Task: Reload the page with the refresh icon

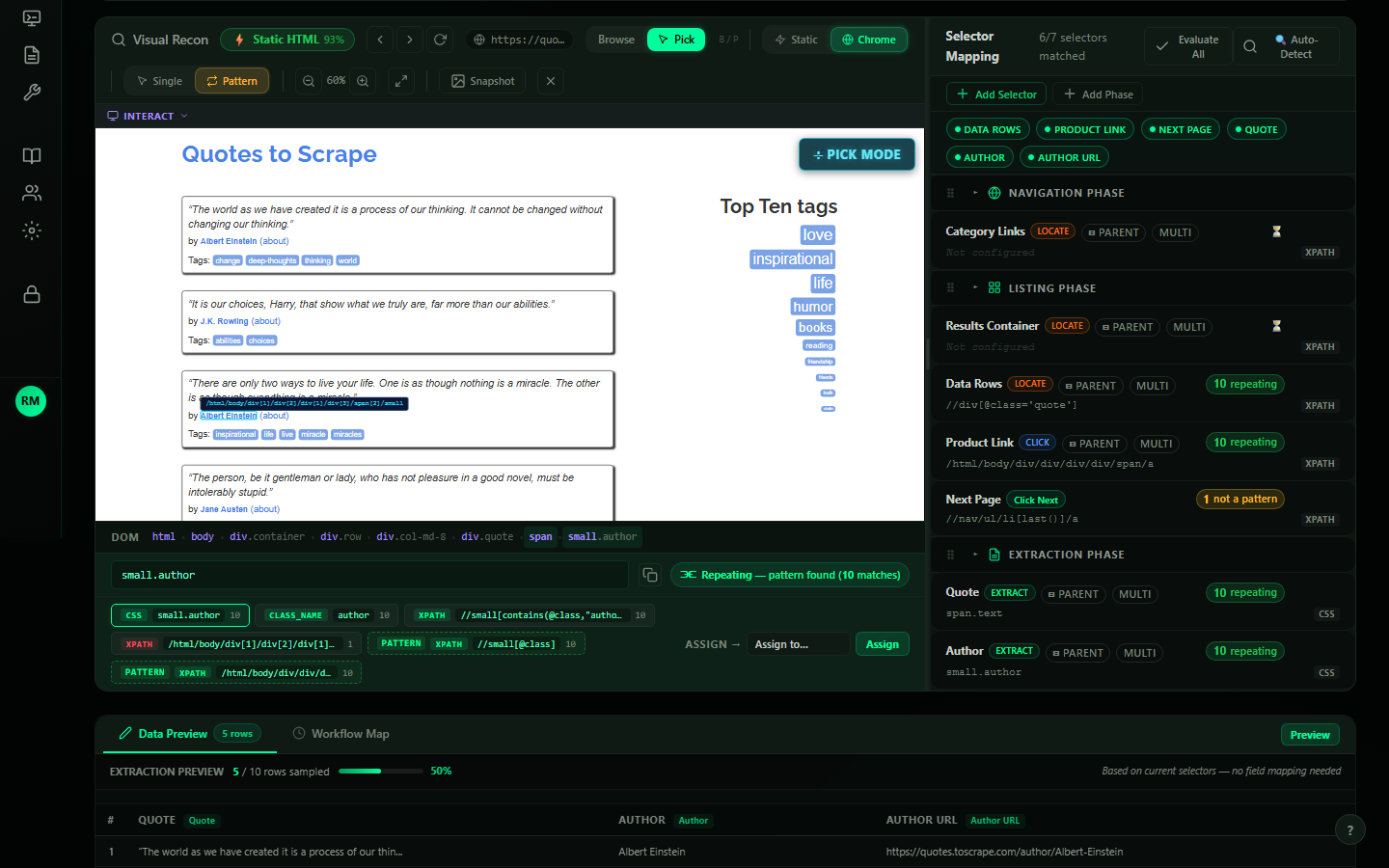Action: coord(440,40)
